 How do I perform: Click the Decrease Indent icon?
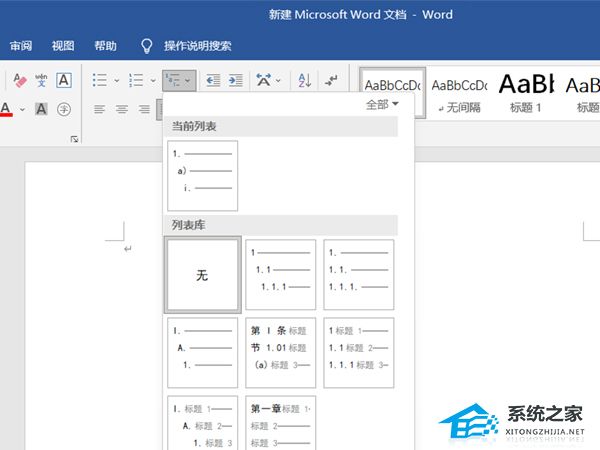coord(213,80)
